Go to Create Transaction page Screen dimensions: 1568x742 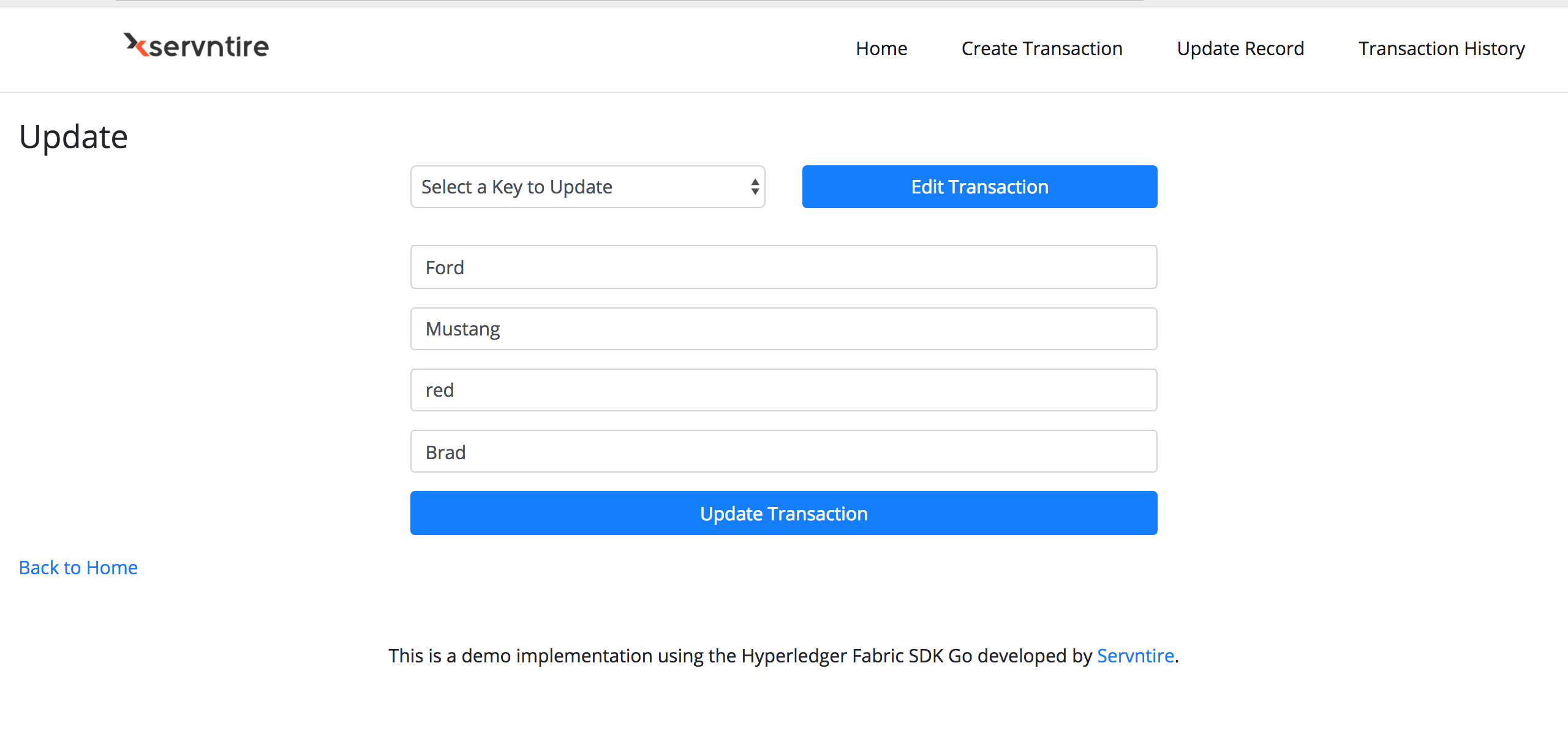[1042, 48]
